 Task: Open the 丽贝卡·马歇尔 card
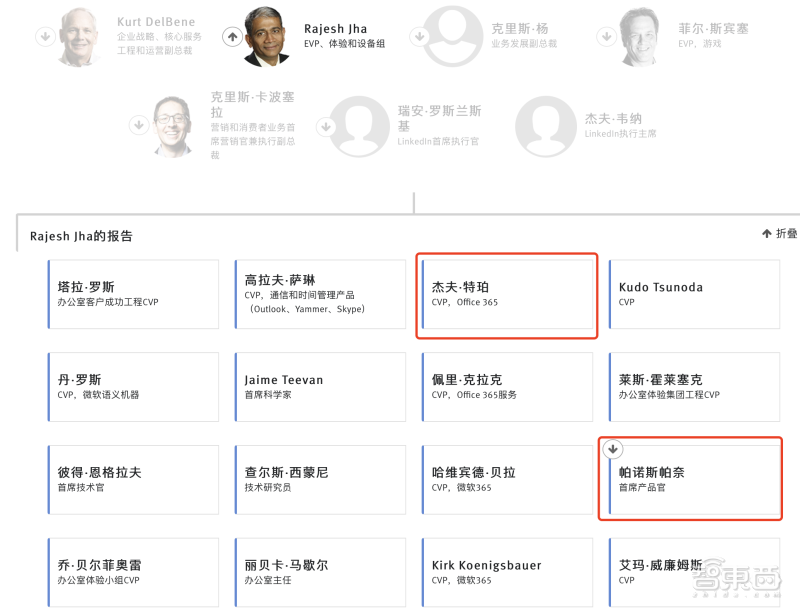(x=320, y=573)
